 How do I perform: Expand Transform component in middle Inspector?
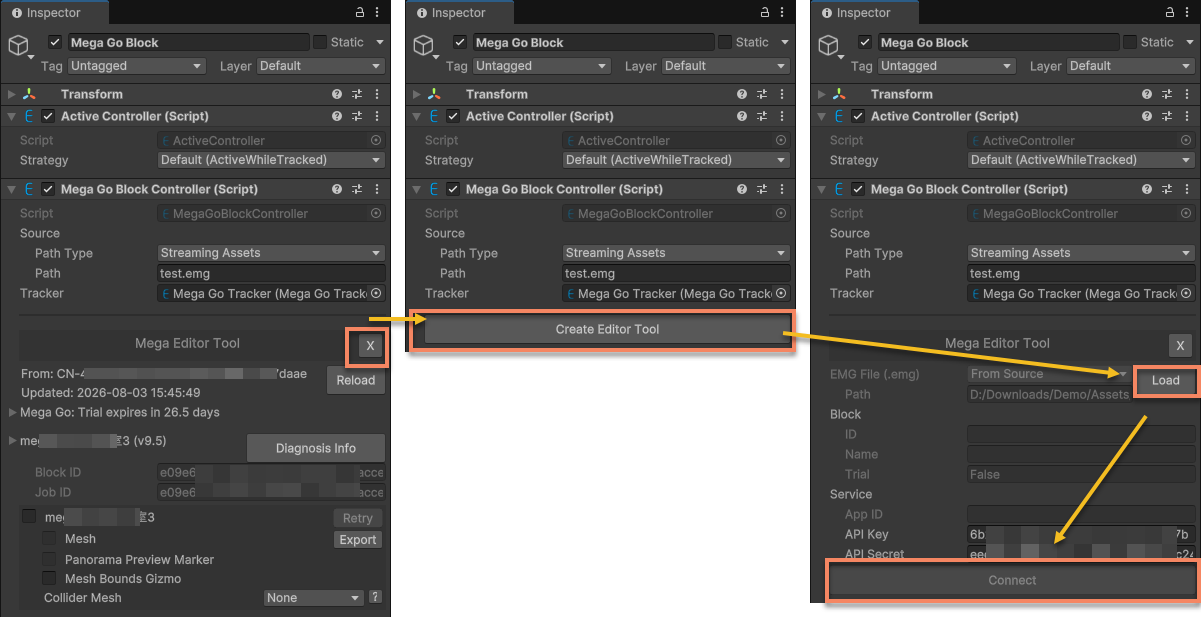point(418,94)
